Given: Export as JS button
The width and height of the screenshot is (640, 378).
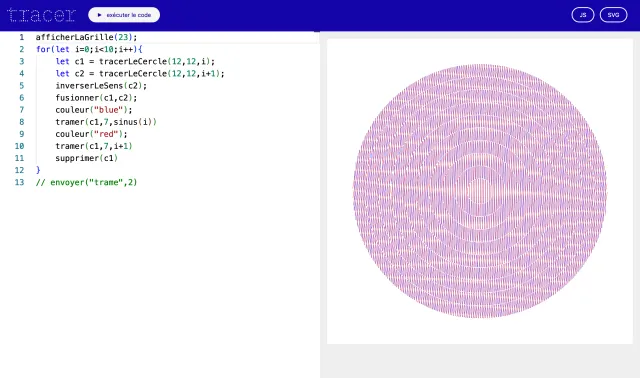Looking at the screenshot, I should coord(583,15).
